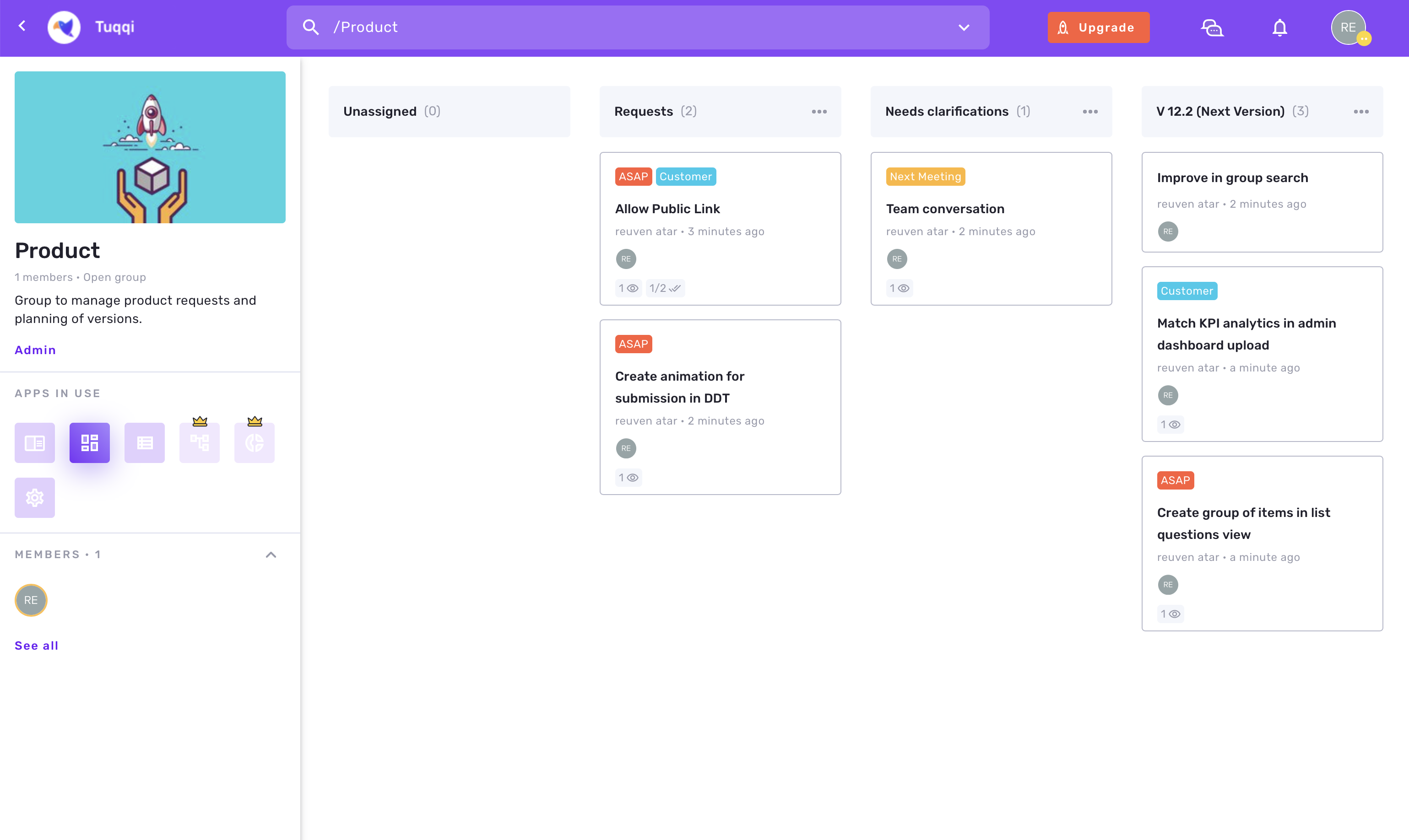The height and width of the screenshot is (840, 1409).
Task: Switch to the feed view app icon
Action: [x=34, y=442]
